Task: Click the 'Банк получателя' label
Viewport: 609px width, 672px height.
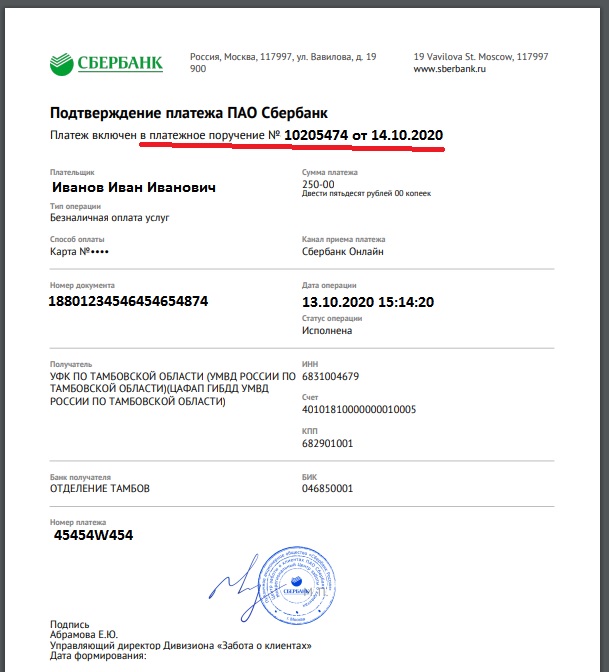Action: 80,477
